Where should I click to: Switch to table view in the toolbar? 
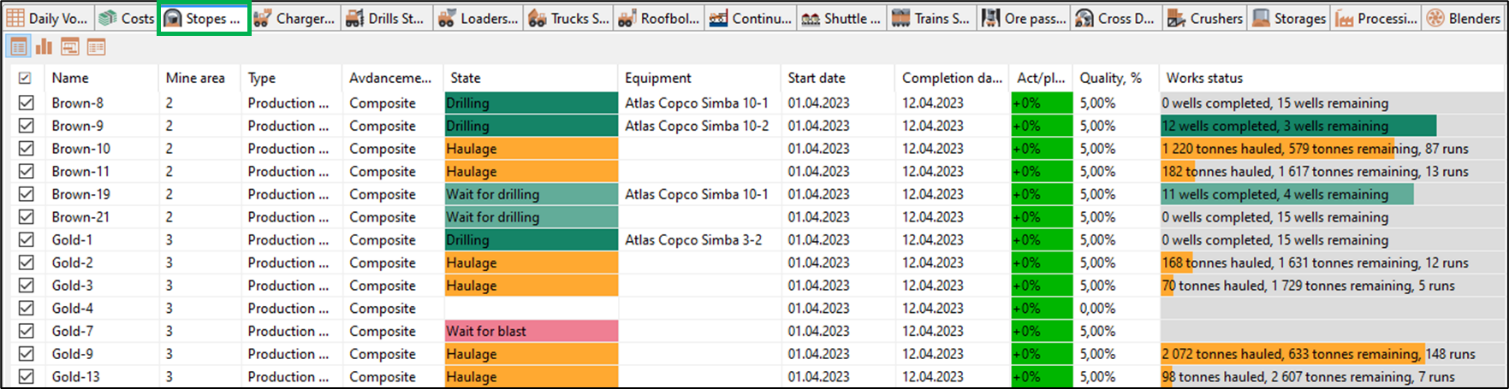point(18,46)
